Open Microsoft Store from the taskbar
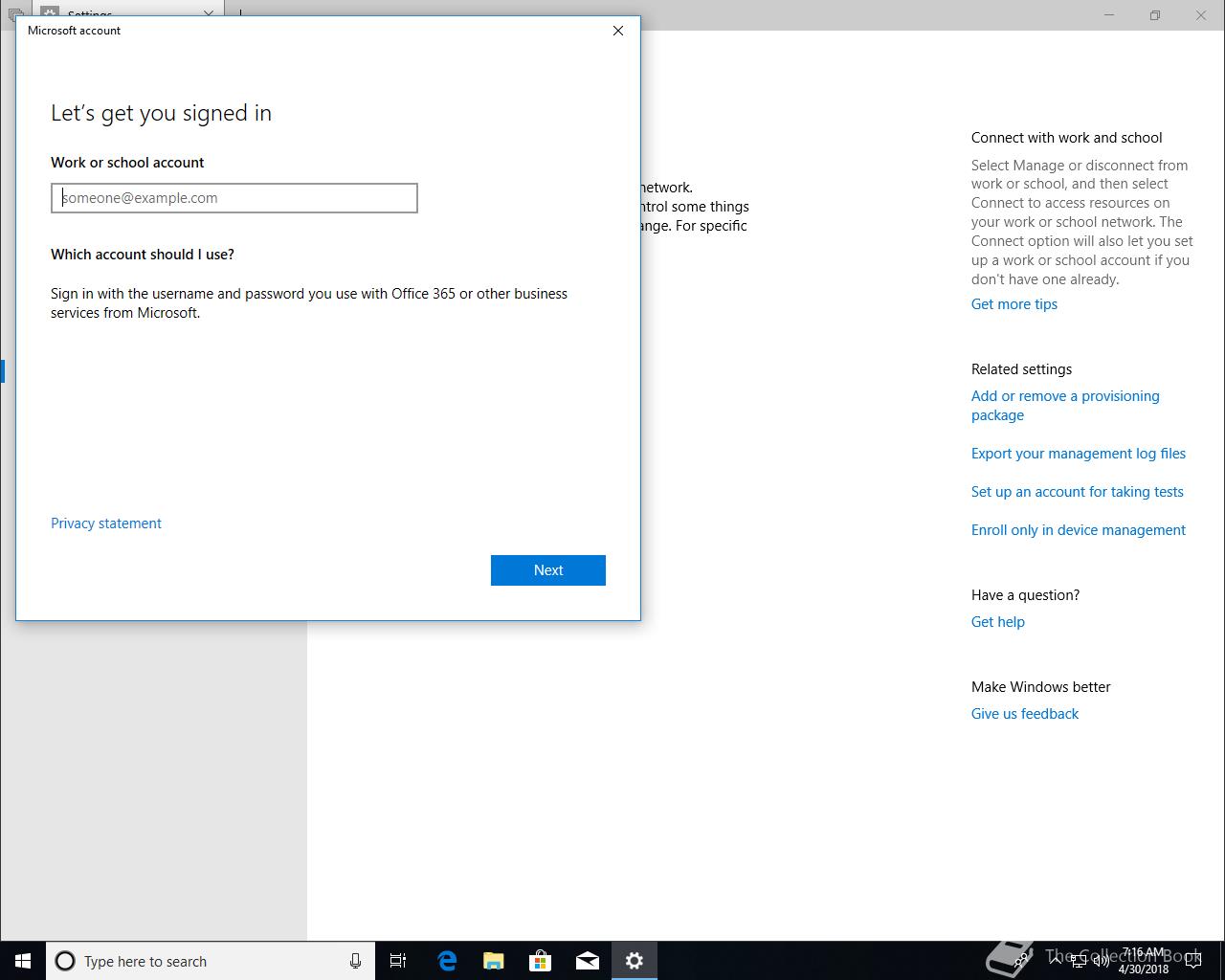The width and height of the screenshot is (1225, 980). pyautogui.click(x=541, y=961)
